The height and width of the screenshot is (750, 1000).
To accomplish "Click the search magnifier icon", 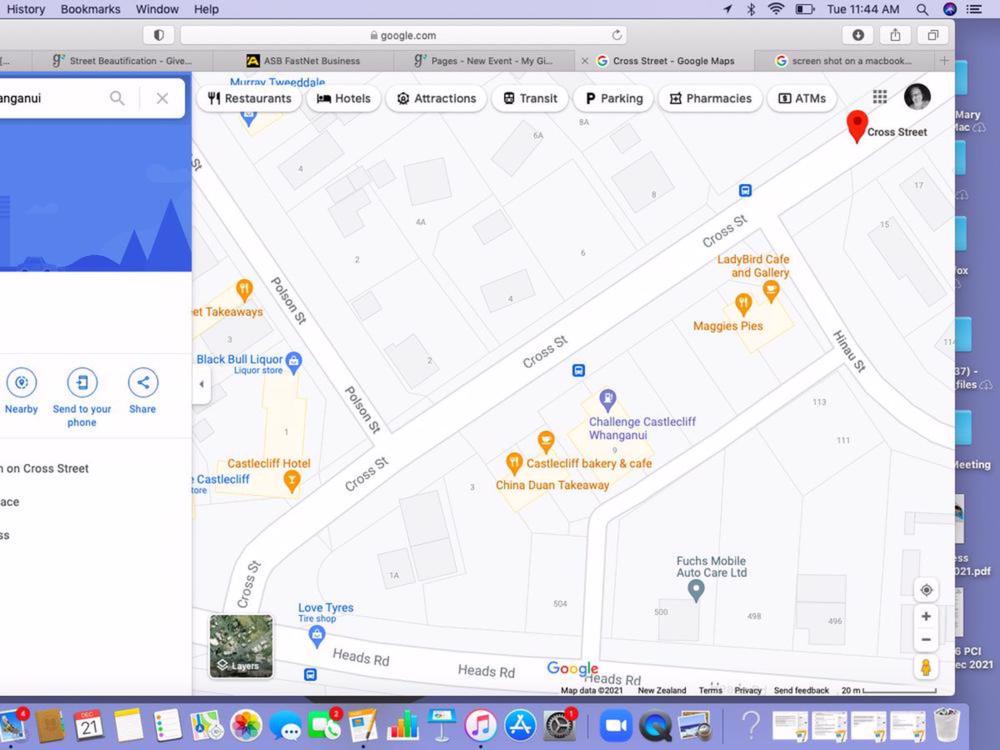I will [117, 98].
